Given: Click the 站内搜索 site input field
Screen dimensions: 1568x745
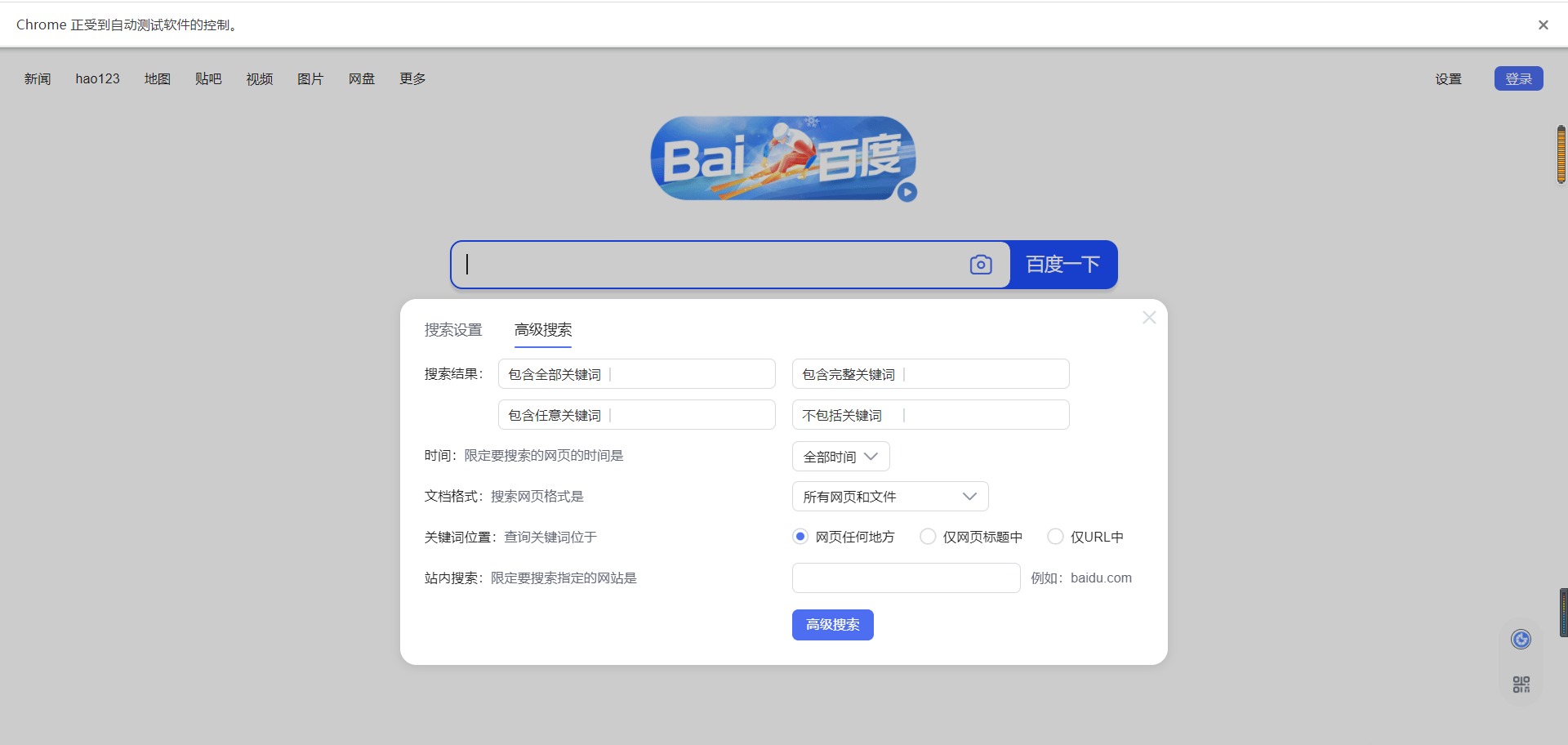Looking at the screenshot, I should tap(906, 578).
